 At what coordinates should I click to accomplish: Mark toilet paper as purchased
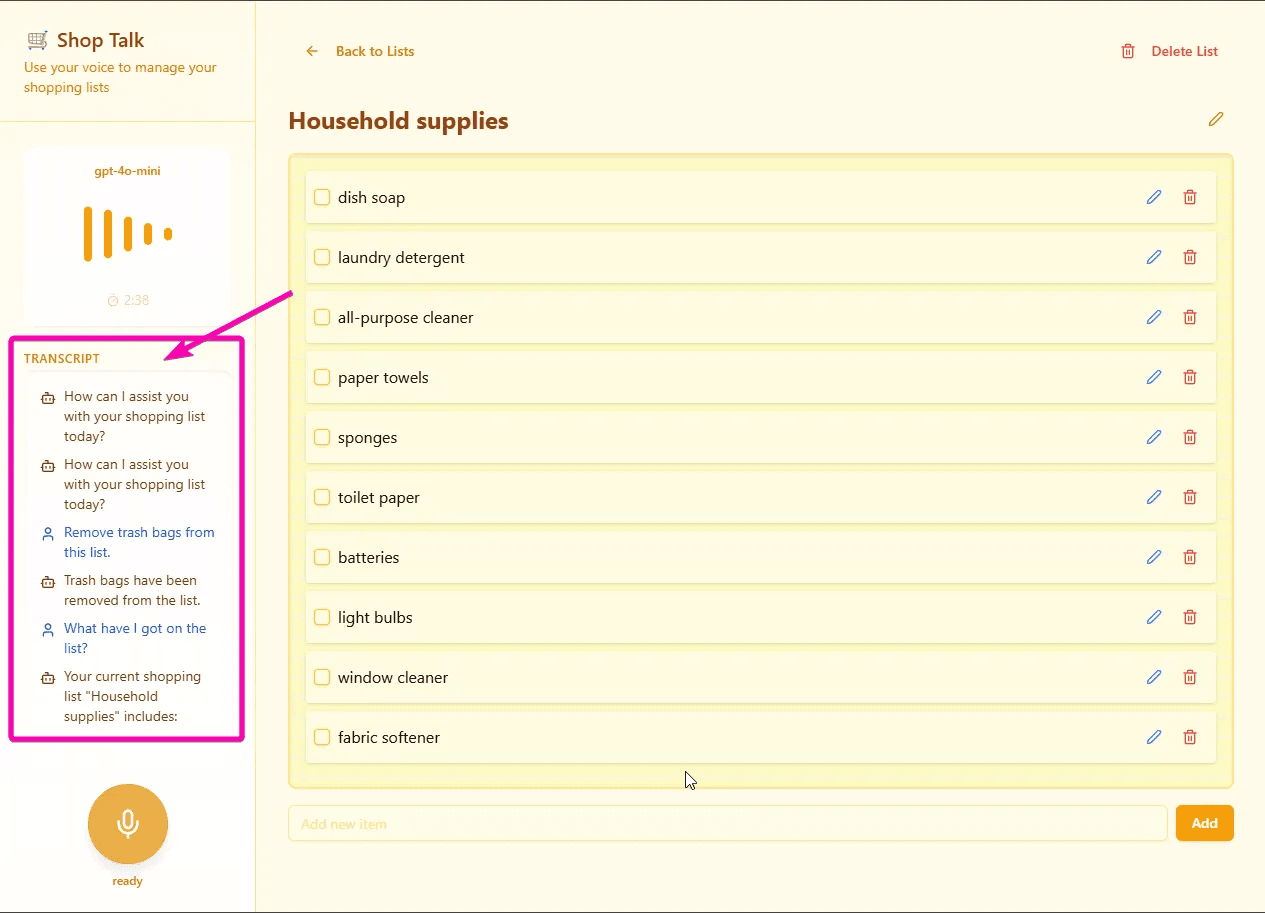click(322, 497)
